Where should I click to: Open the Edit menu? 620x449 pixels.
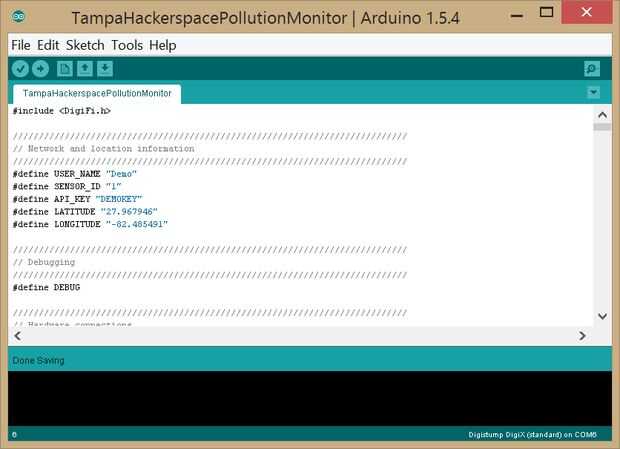pos(48,45)
